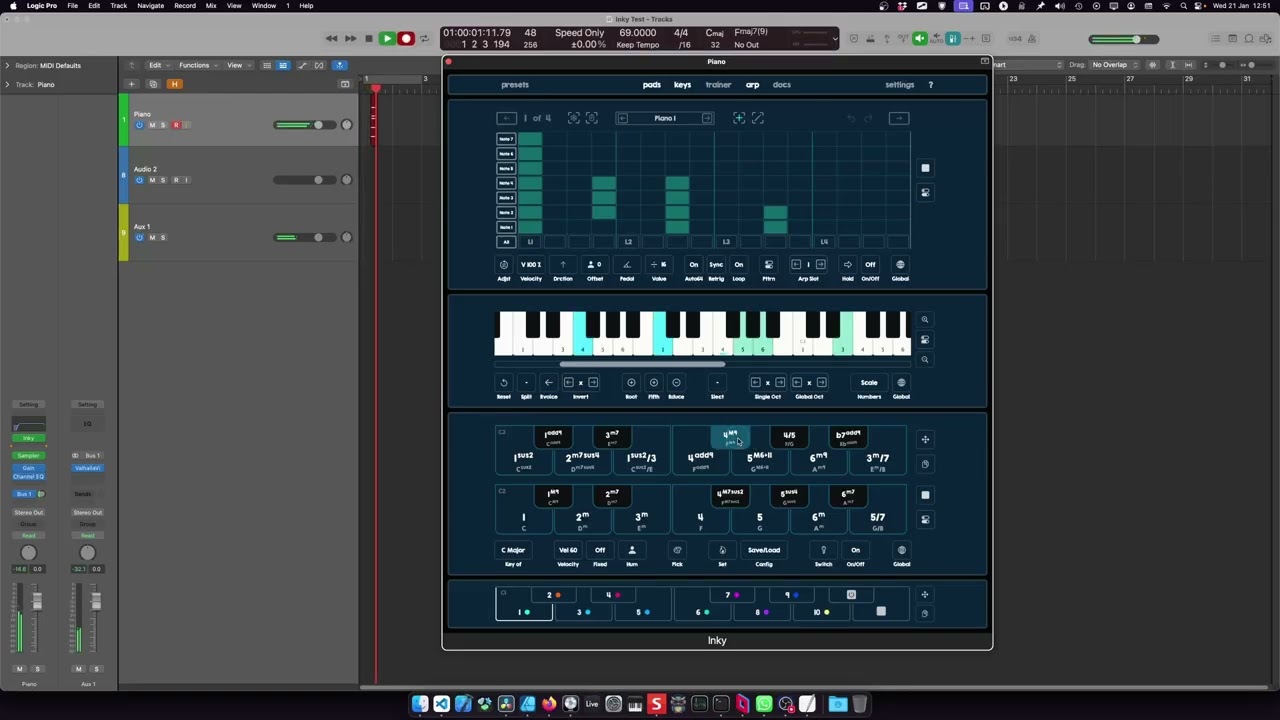Click the keyboard zoom in magnifier
The width and height of the screenshot is (1280, 720).
pos(925,320)
